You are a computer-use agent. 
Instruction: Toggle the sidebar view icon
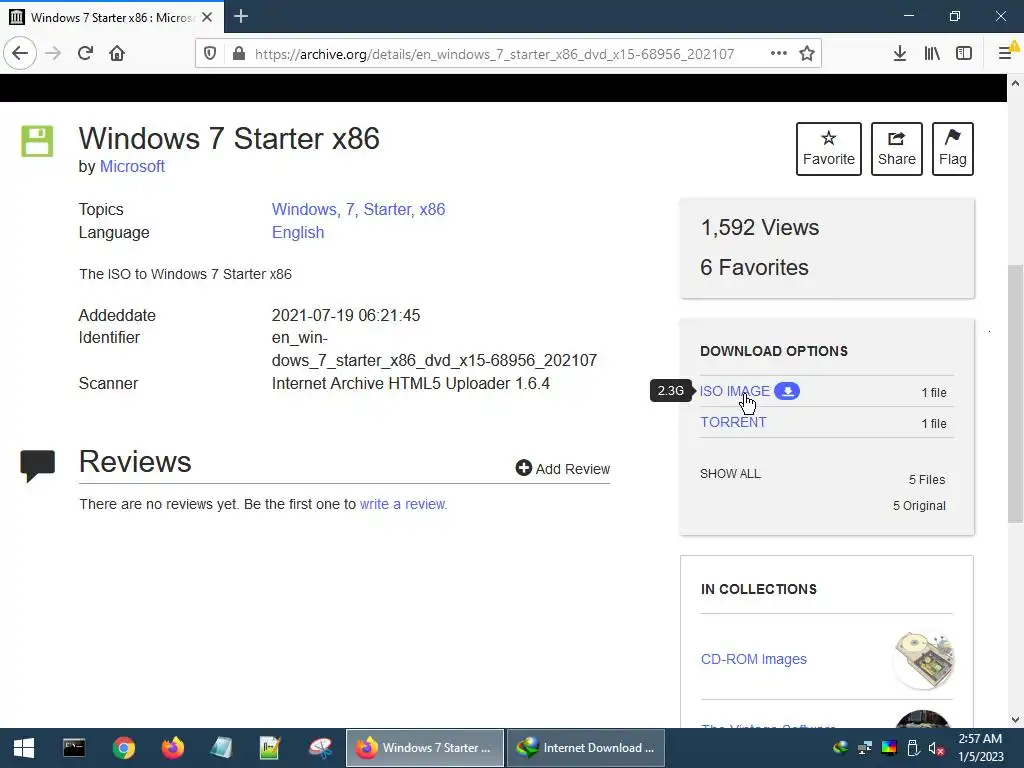tap(964, 54)
